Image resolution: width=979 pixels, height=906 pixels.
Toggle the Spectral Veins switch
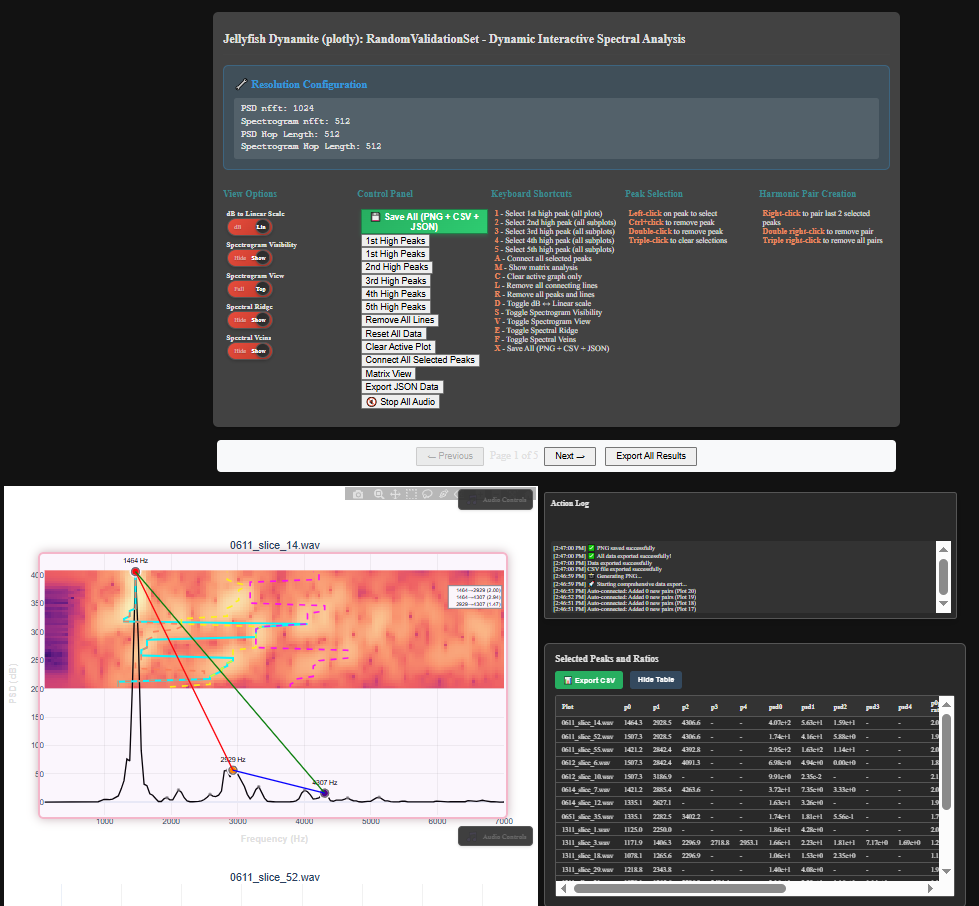[x=249, y=351]
